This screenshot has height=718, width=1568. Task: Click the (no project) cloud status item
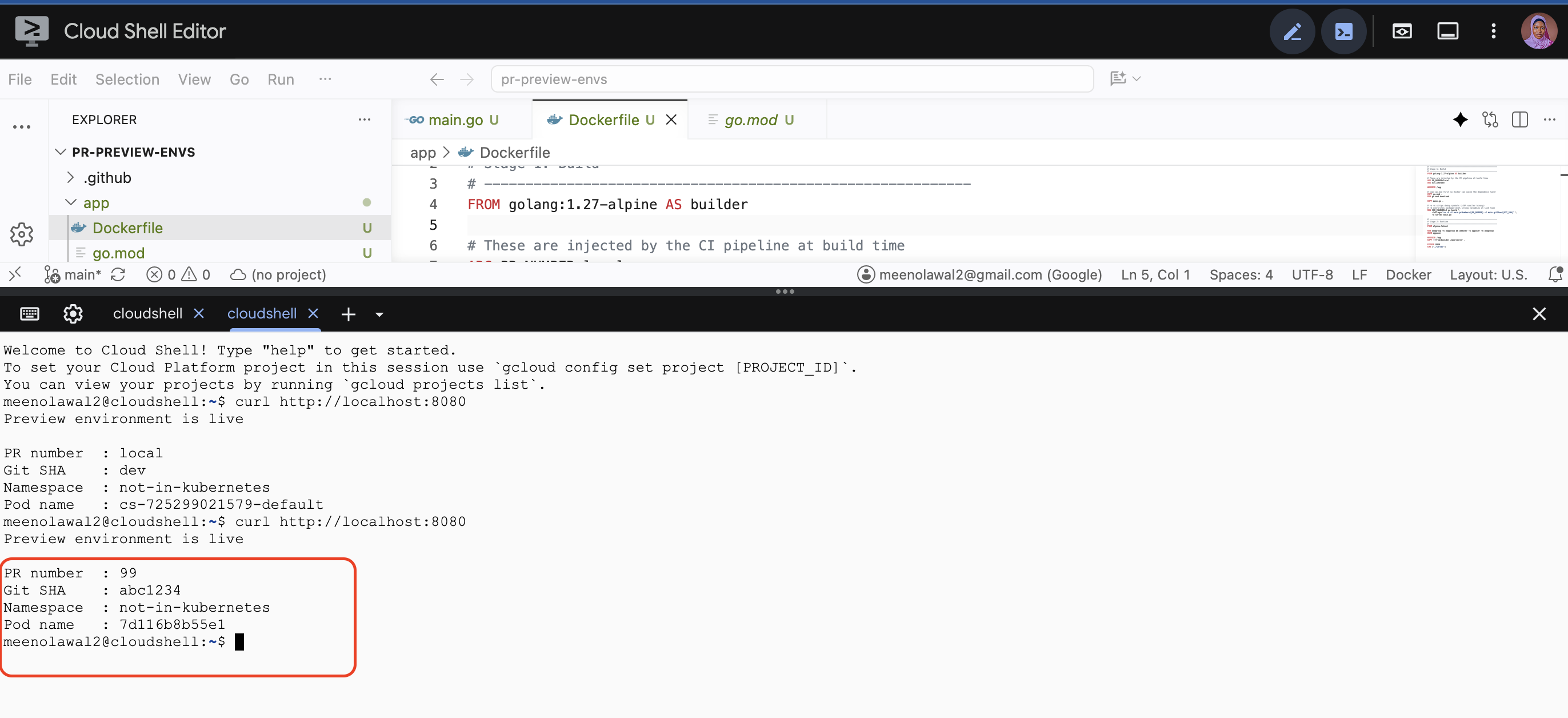click(278, 274)
